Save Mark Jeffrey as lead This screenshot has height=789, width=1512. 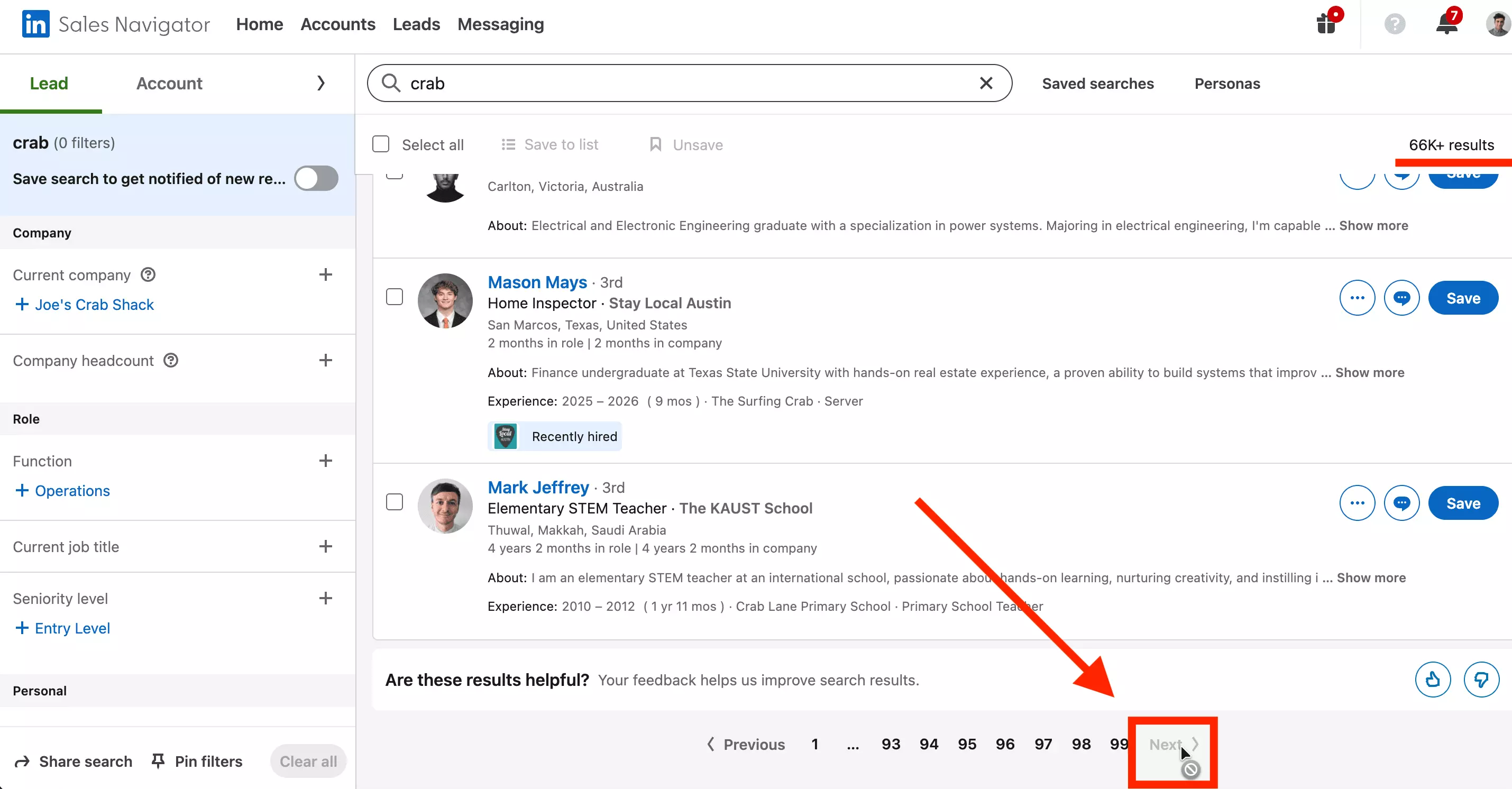[1463, 503]
